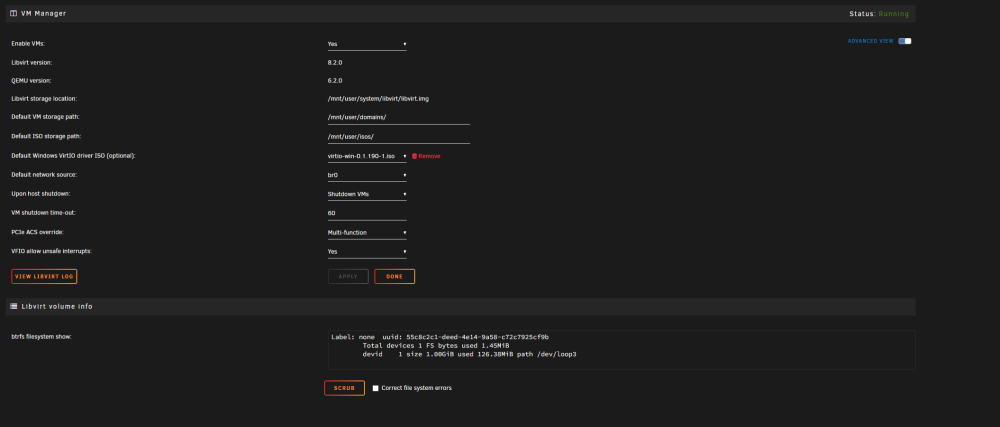Click the Enable VMs label
The image size is (1000, 427).
(28, 44)
